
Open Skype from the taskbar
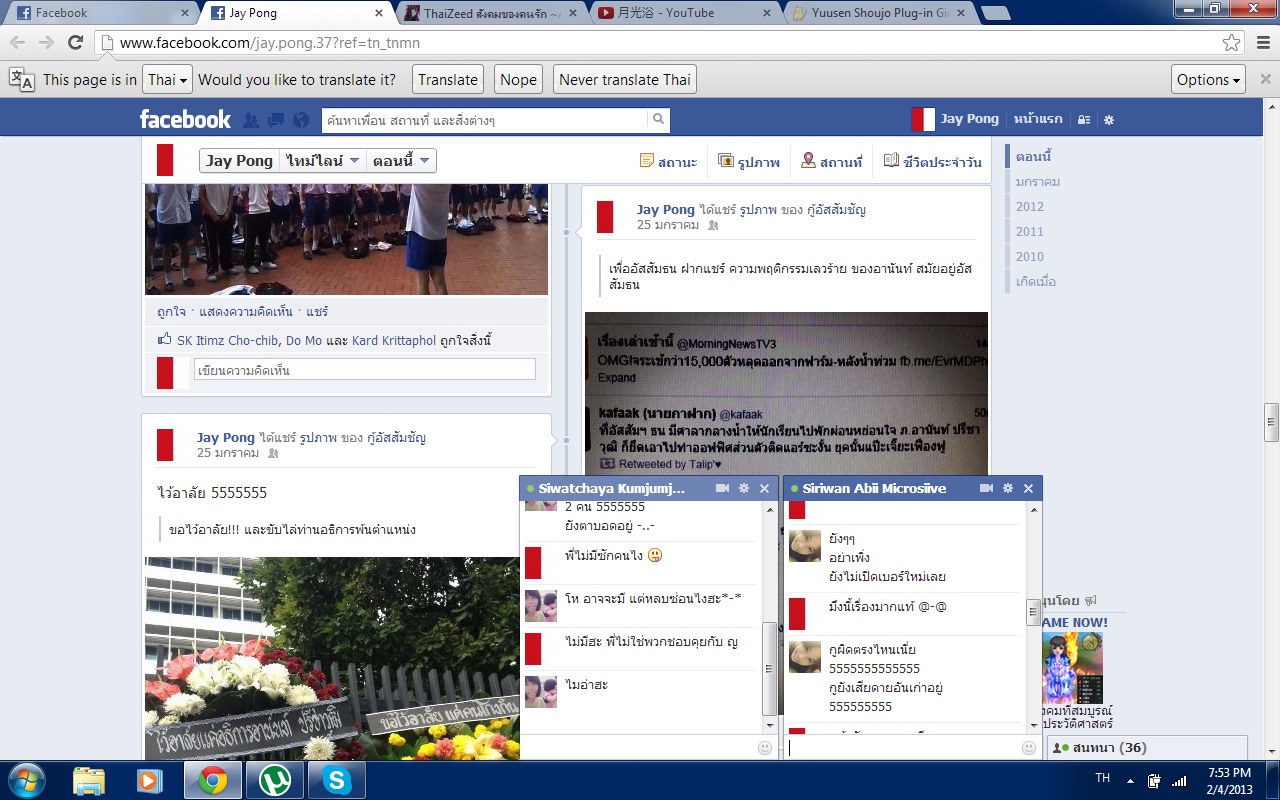pyautogui.click(x=336, y=780)
